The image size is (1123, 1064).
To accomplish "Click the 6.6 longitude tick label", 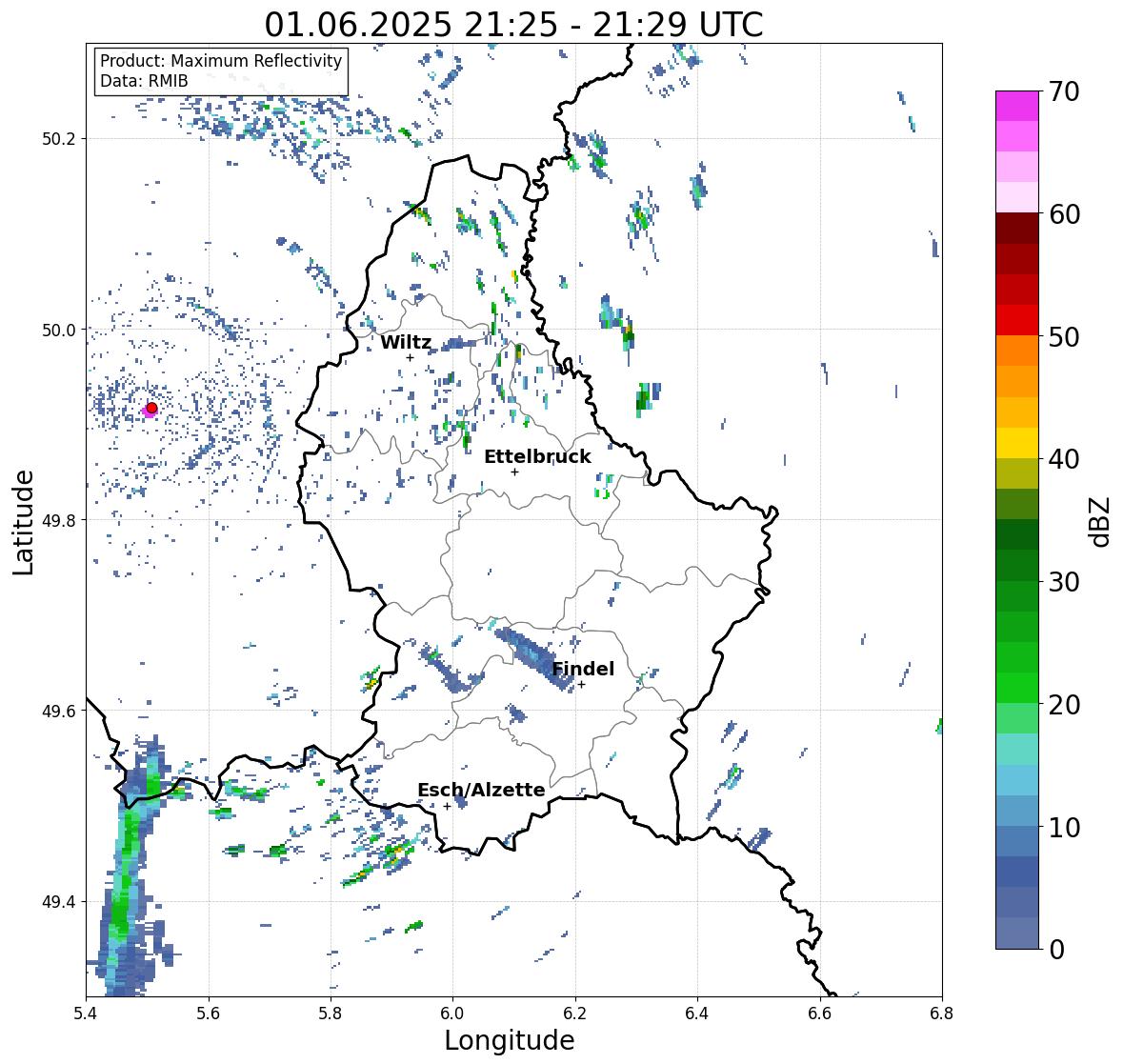I will 820,1014.
